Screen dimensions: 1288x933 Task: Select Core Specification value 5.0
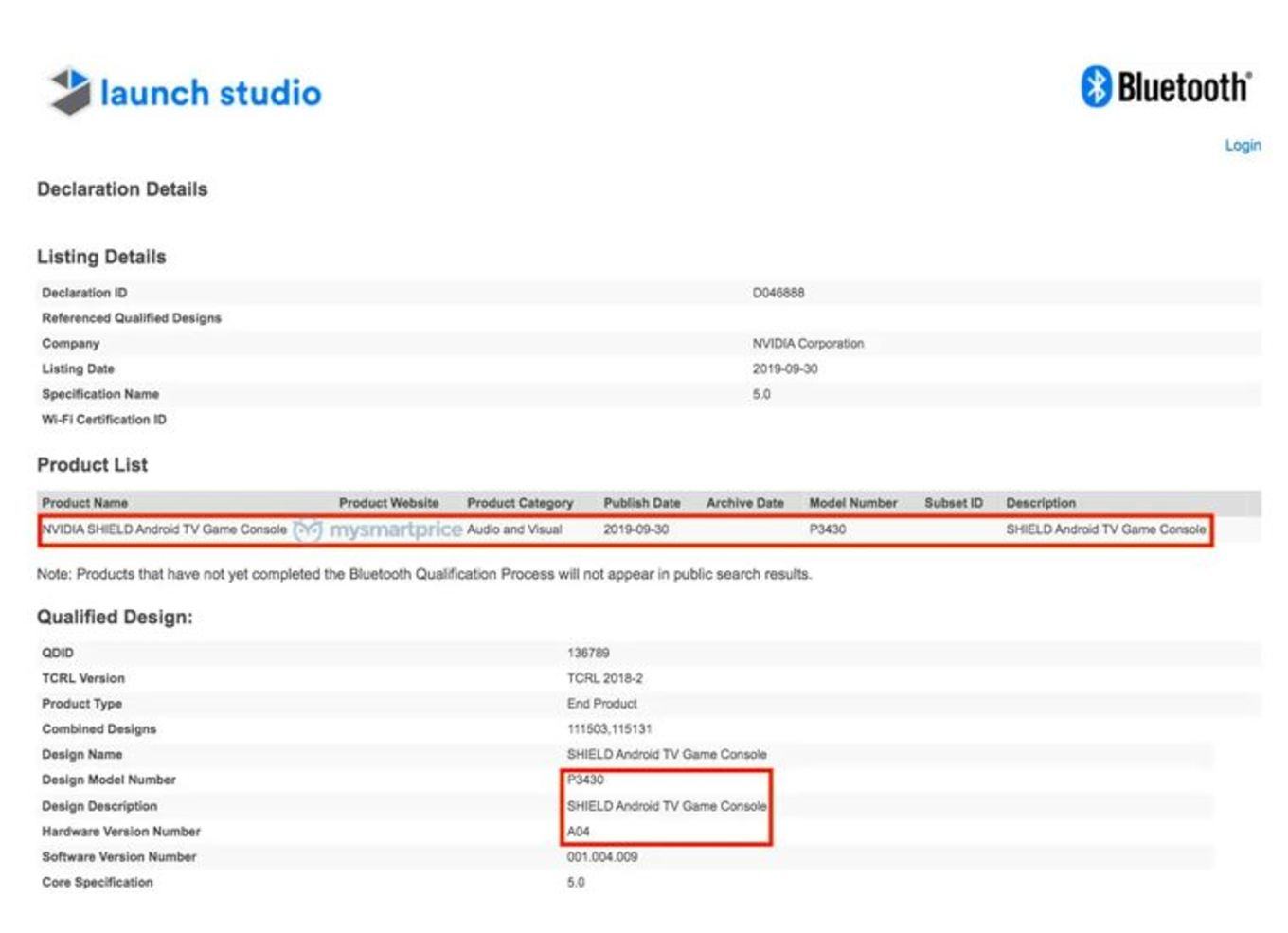point(576,883)
